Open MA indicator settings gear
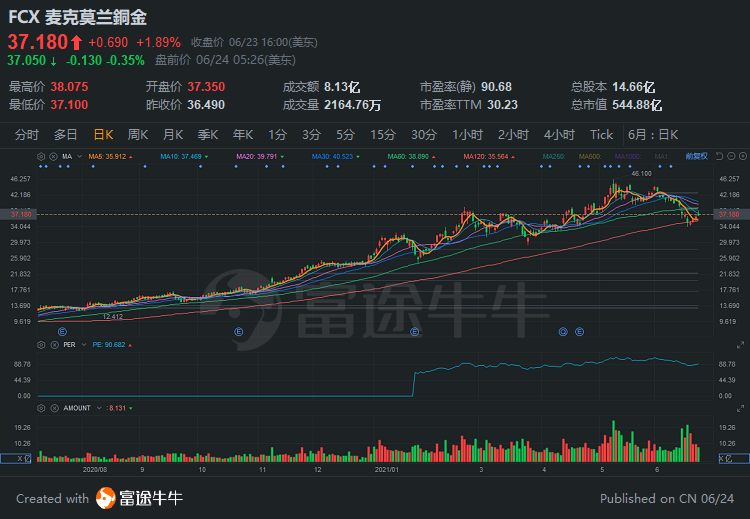This screenshot has height=519, width=750. pyautogui.click(x=42, y=156)
